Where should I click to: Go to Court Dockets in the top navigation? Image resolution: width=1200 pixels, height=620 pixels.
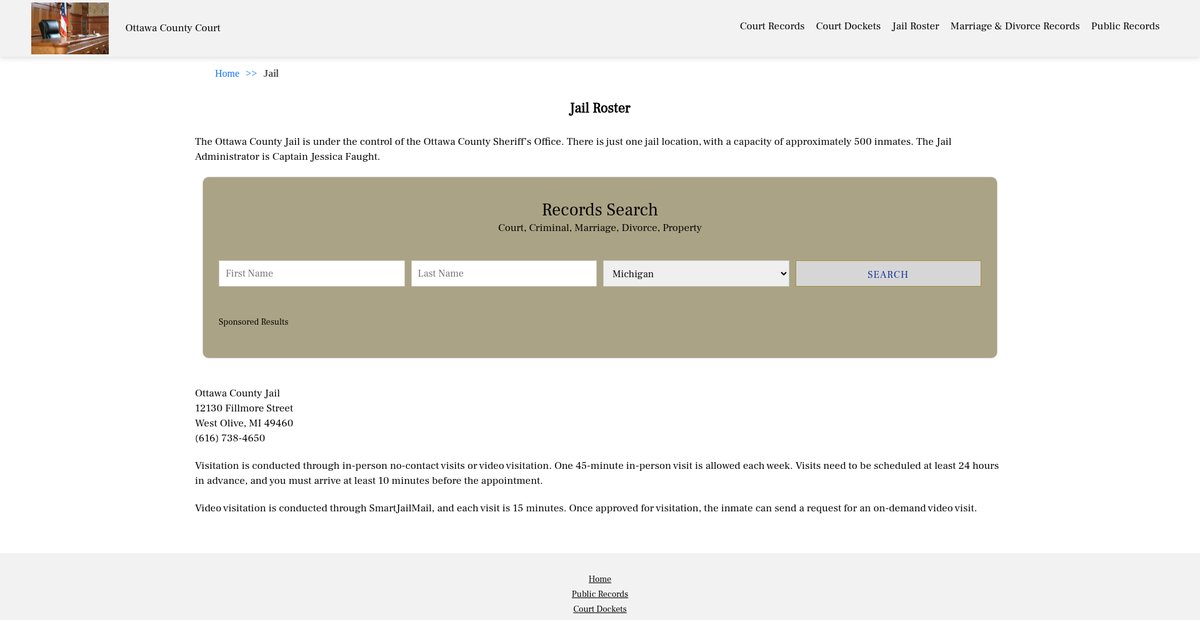coord(848,26)
